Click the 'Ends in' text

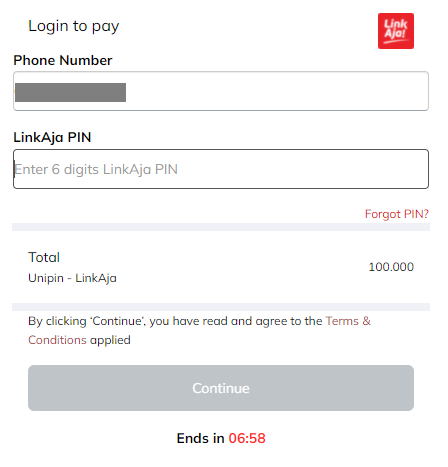point(200,438)
